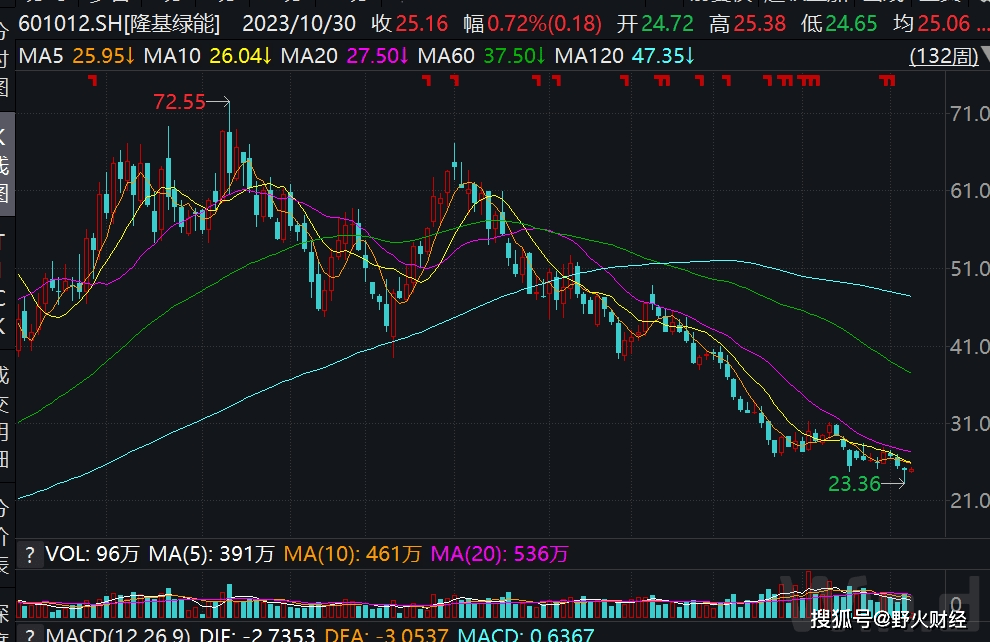Click the 搜狐号@野火财经 watermark link
Screen dimensions: 990x642
(888, 616)
